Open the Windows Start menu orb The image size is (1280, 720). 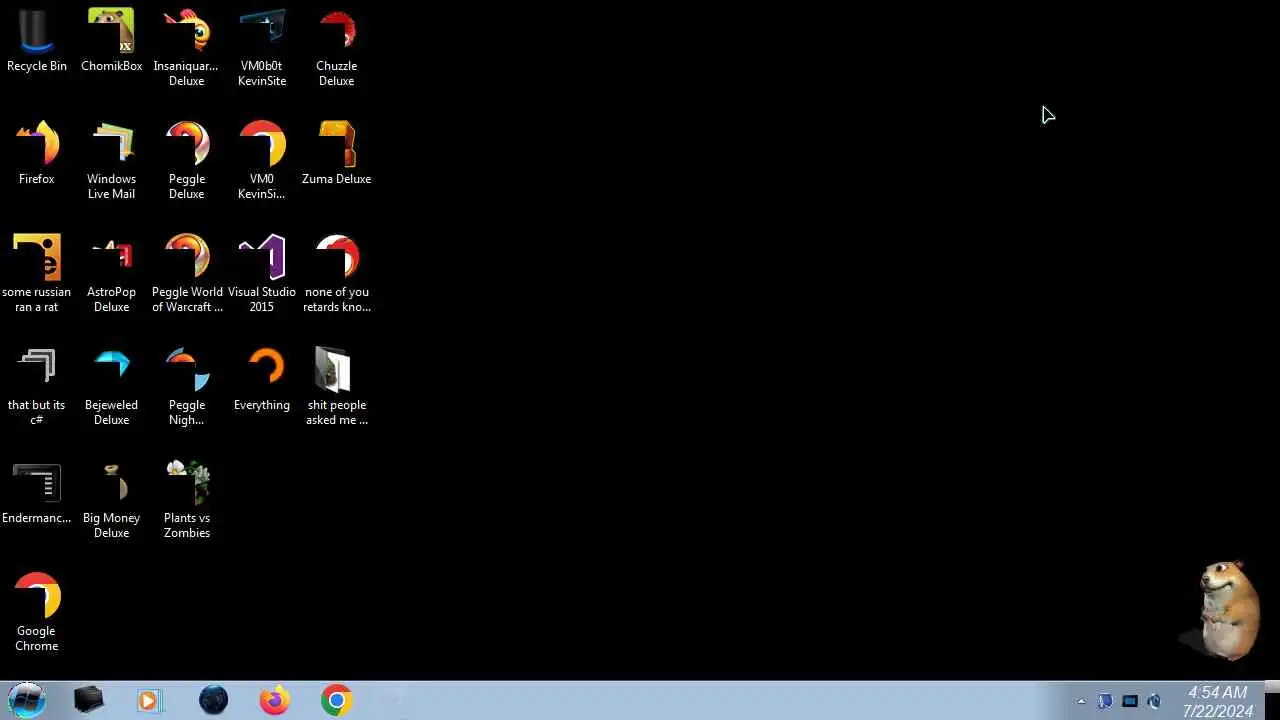[27, 700]
